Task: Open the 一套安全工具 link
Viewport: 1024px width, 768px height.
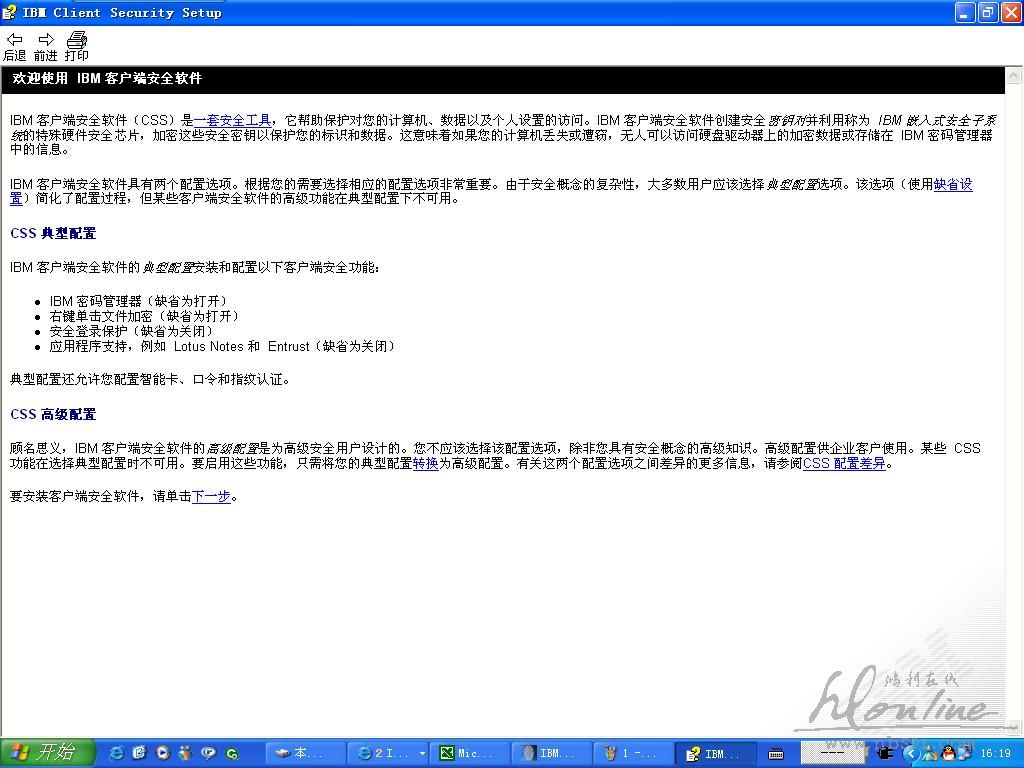Action: click(232, 120)
